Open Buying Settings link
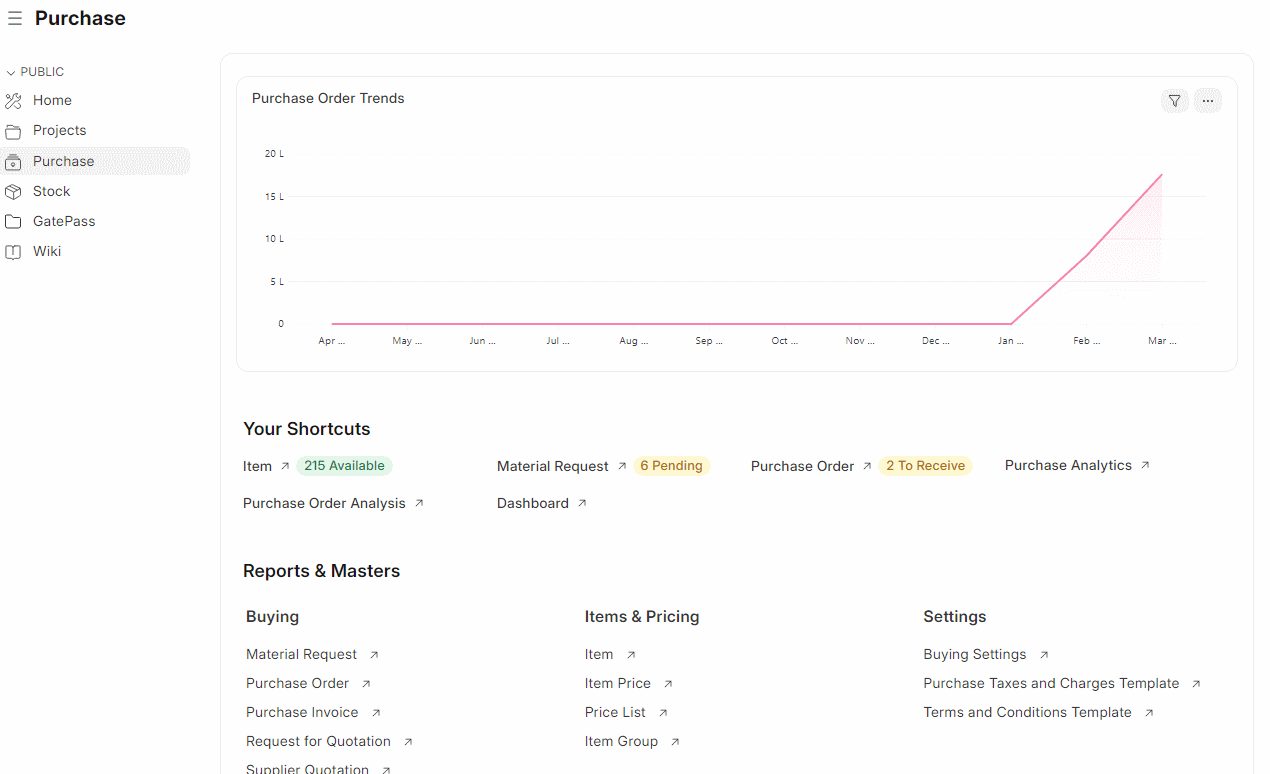The image size is (1270, 774). [974, 654]
